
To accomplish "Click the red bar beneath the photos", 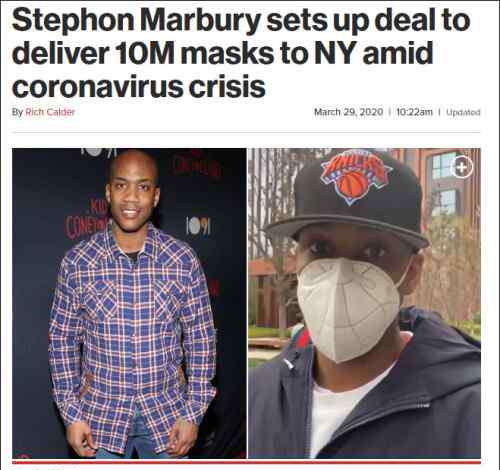I will tap(247, 462).
